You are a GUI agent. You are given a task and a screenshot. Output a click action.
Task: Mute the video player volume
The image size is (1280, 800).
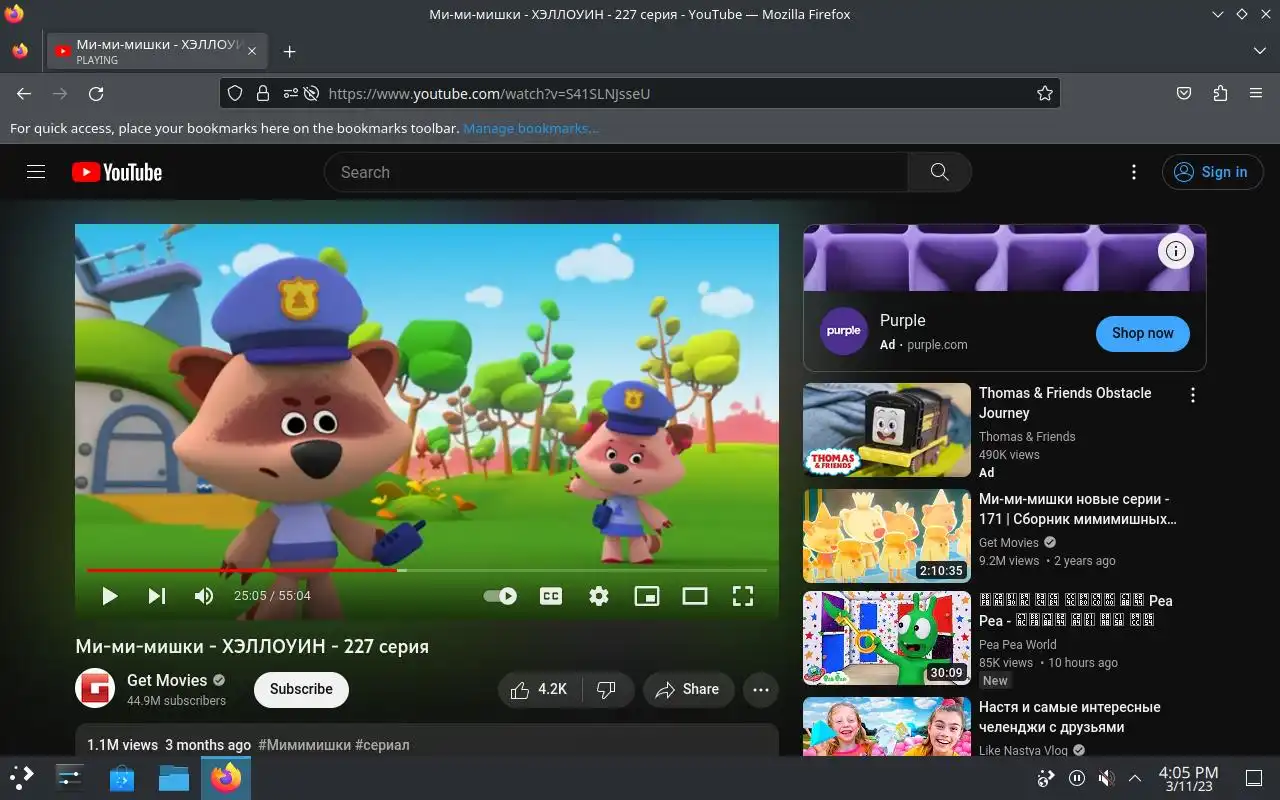tap(204, 596)
